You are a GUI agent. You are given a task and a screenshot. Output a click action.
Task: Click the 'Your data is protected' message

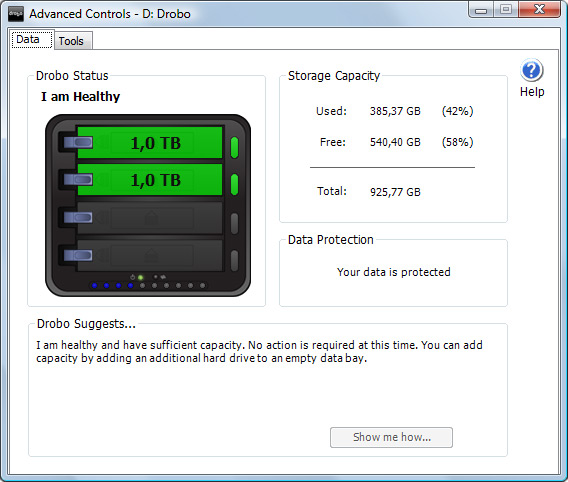coord(393,272)
